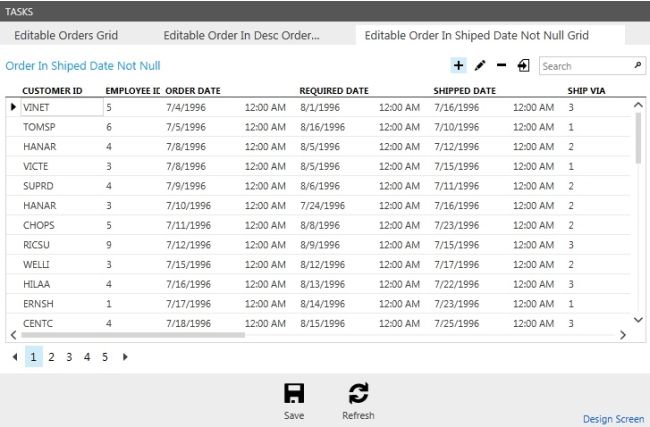The height and width of the screenshot is (427, 650).
Task: Select the RICSU customer ID cell
Action: point(36,245)
